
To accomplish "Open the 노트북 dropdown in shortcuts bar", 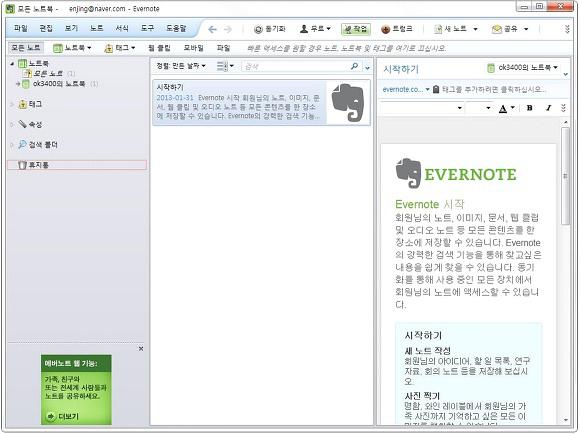I will tap(72, 48).
